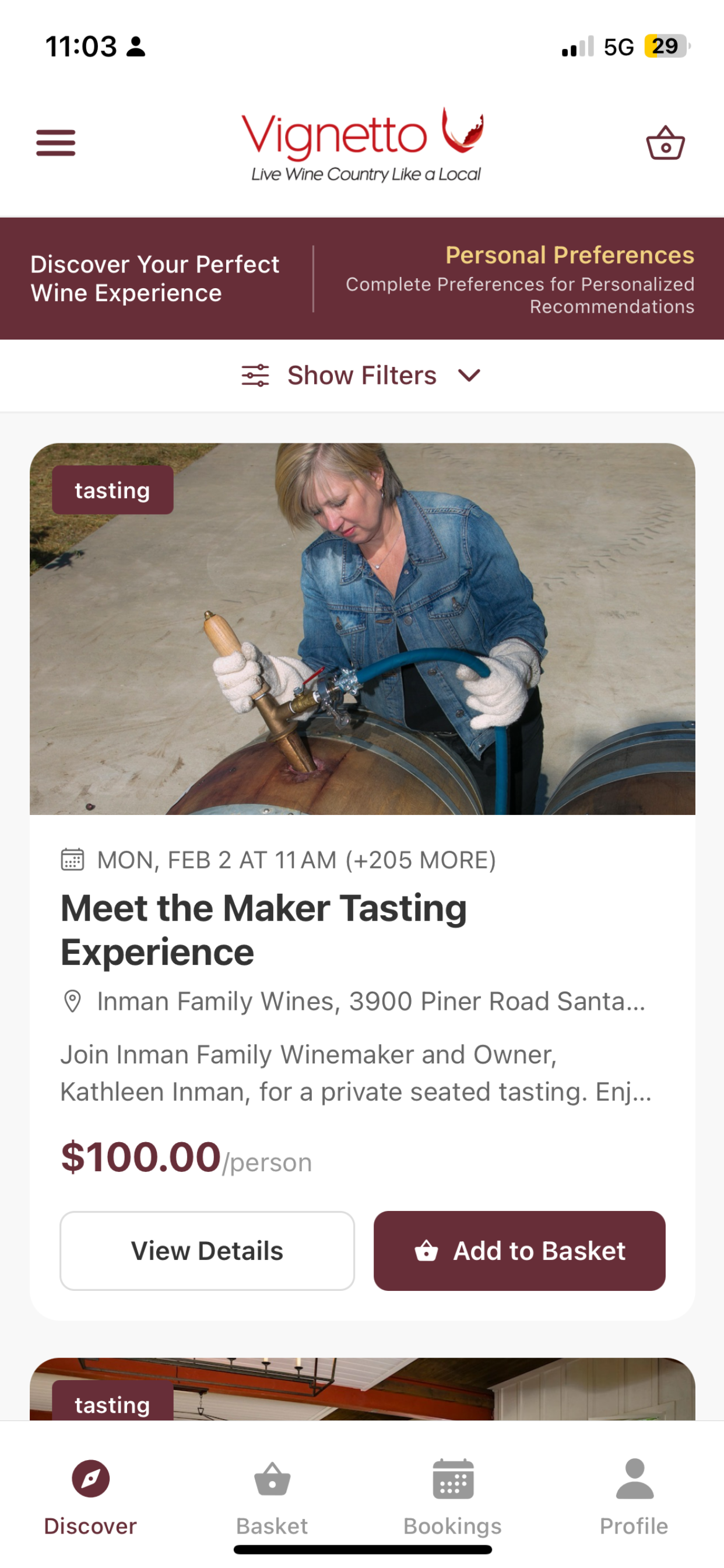
Task: Expand the Show Filters chevron
Action: click(469, 376)
